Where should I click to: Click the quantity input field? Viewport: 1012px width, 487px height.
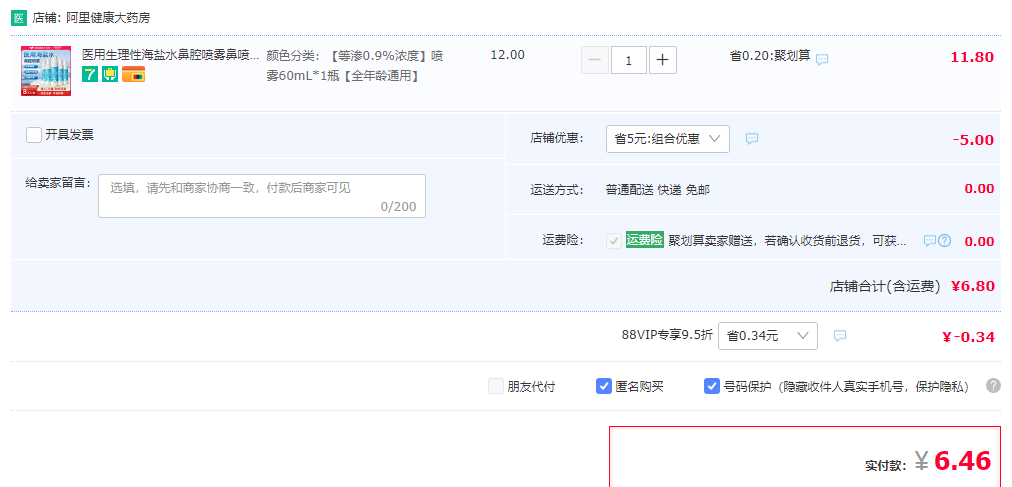629,60
